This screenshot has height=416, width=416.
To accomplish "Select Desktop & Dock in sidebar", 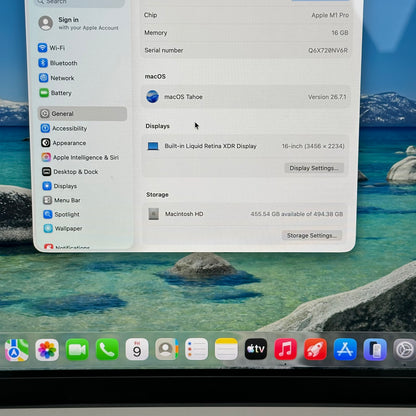I will point(70,172).
